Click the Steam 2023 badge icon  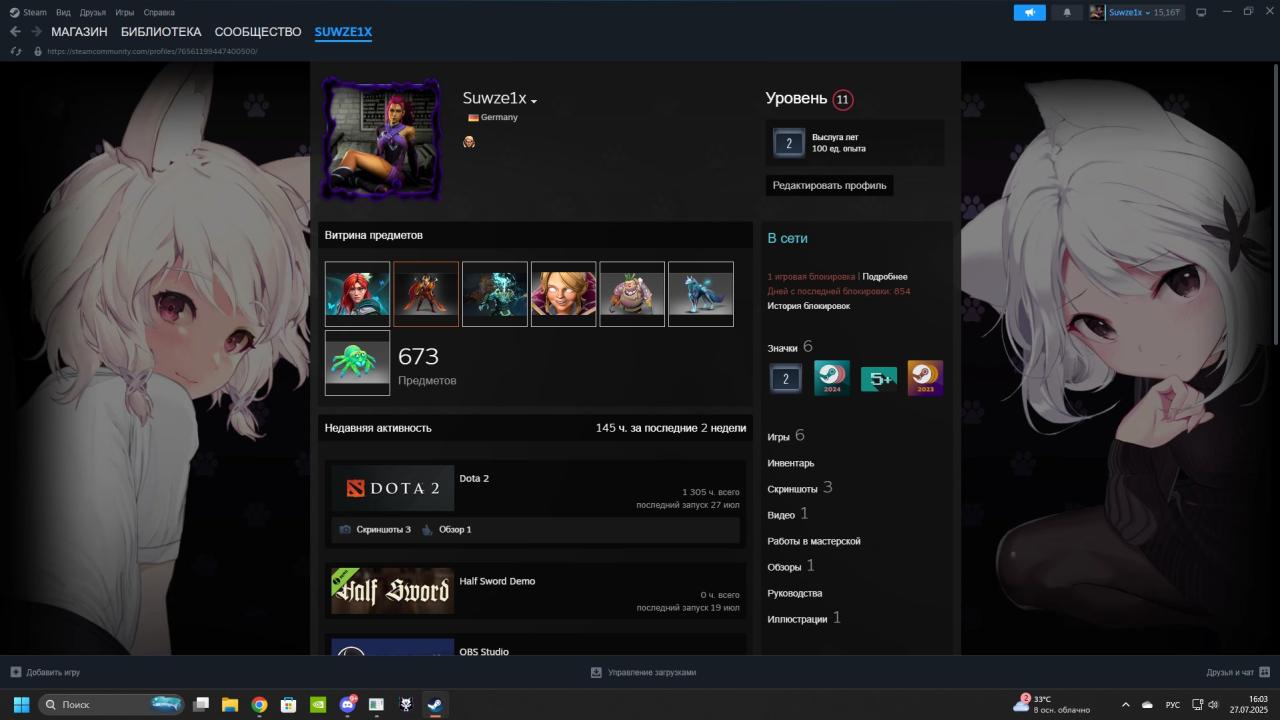pyautogui.click(x=925, y=378)
